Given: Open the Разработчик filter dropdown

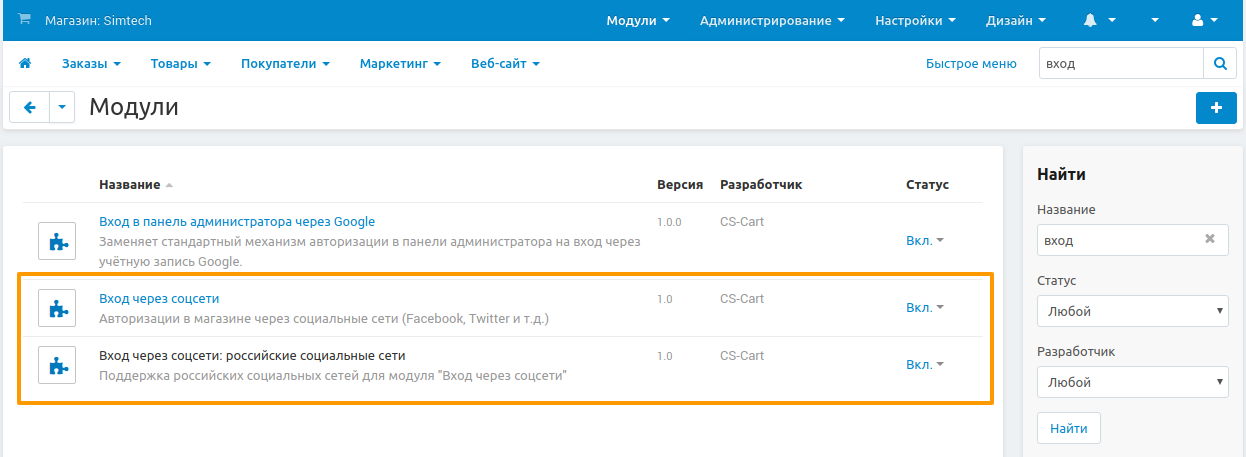Looking at the screenshot, I should pyautogui.click(x=1132, y=382).
